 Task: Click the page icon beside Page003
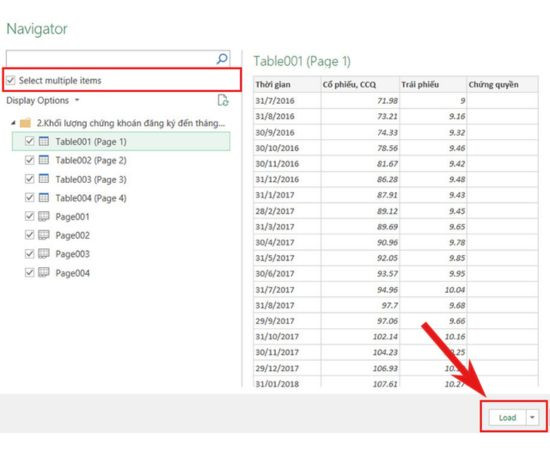click(x=44, y=254)
